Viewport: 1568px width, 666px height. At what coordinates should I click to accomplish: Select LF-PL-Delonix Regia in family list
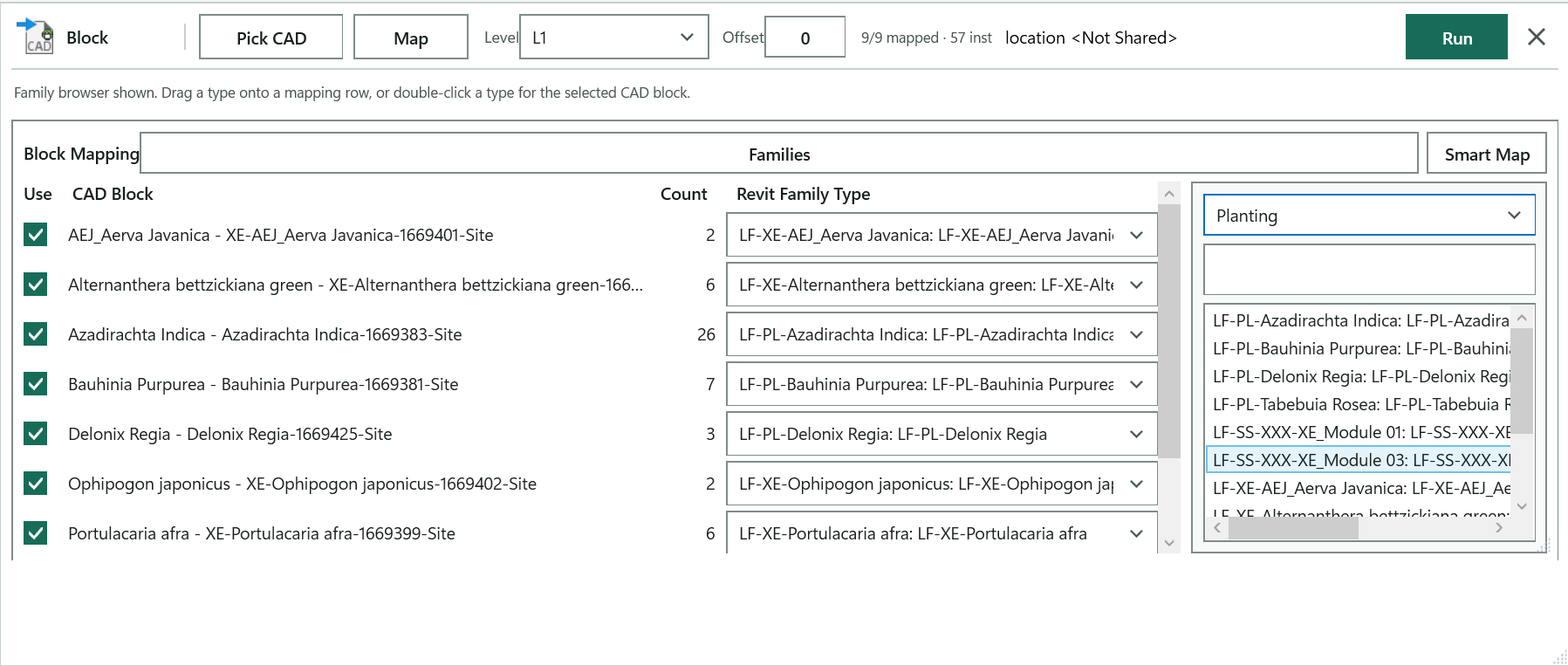click(x=1359, y=376)
